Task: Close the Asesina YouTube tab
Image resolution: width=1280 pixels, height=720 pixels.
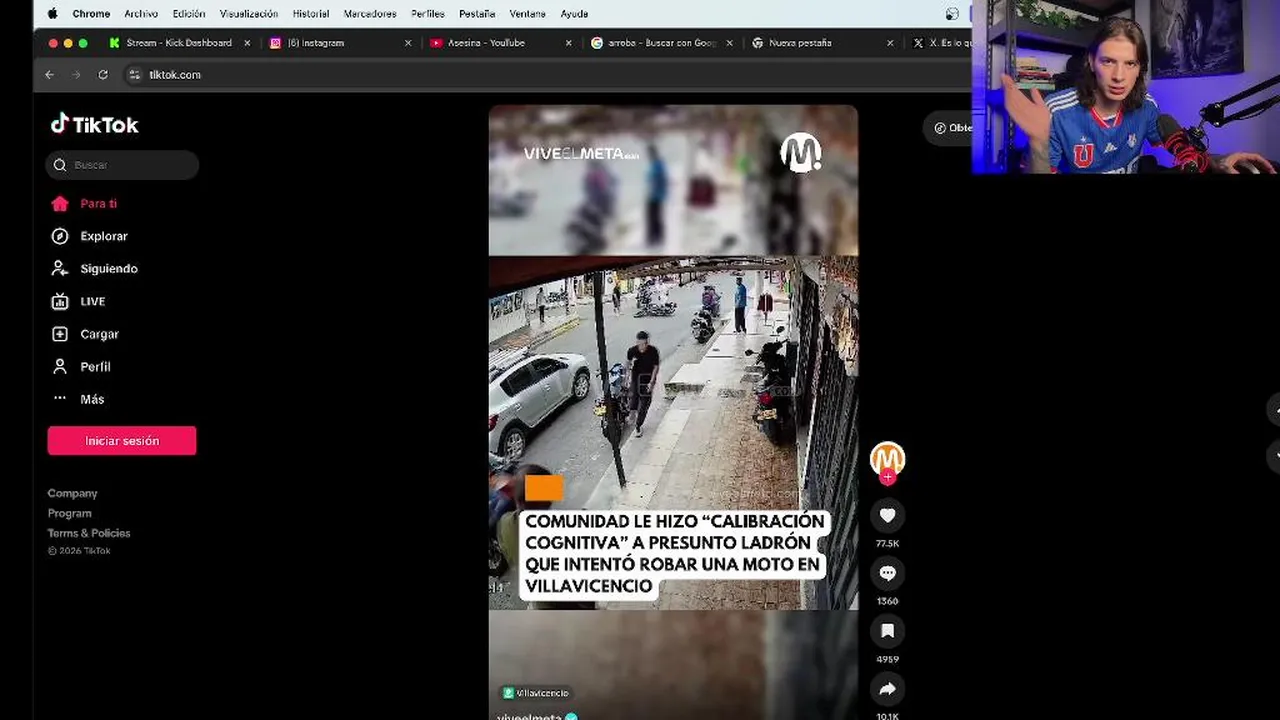Action: 568,43
